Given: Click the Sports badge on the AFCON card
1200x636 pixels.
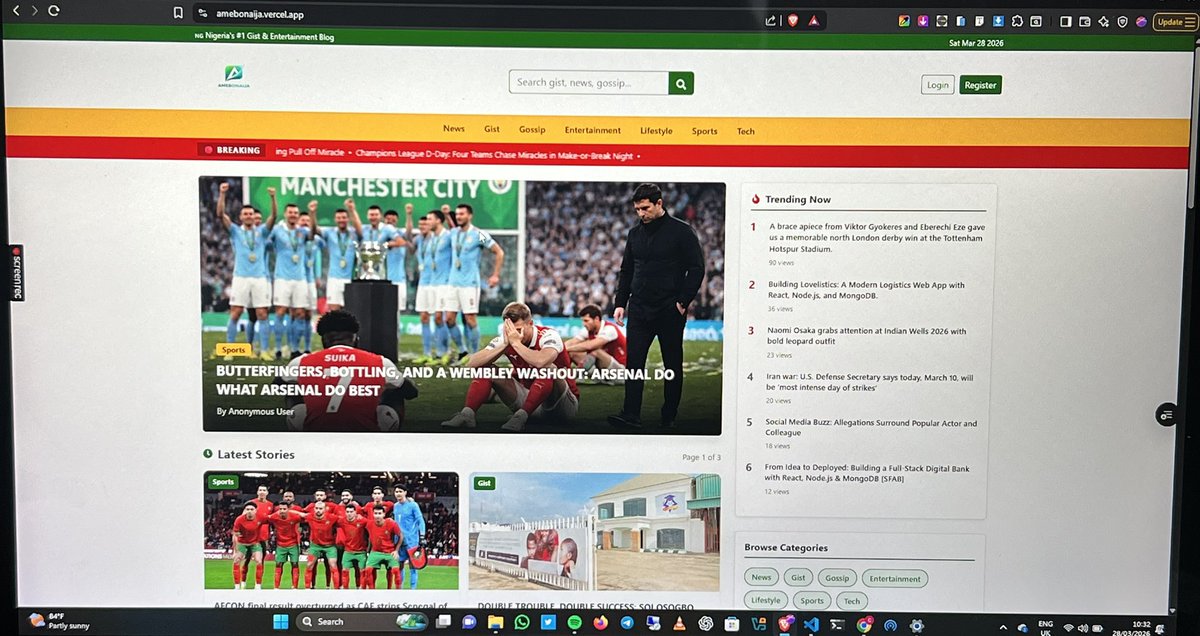Looking at the screenshot, I should (x=223, y=482).
